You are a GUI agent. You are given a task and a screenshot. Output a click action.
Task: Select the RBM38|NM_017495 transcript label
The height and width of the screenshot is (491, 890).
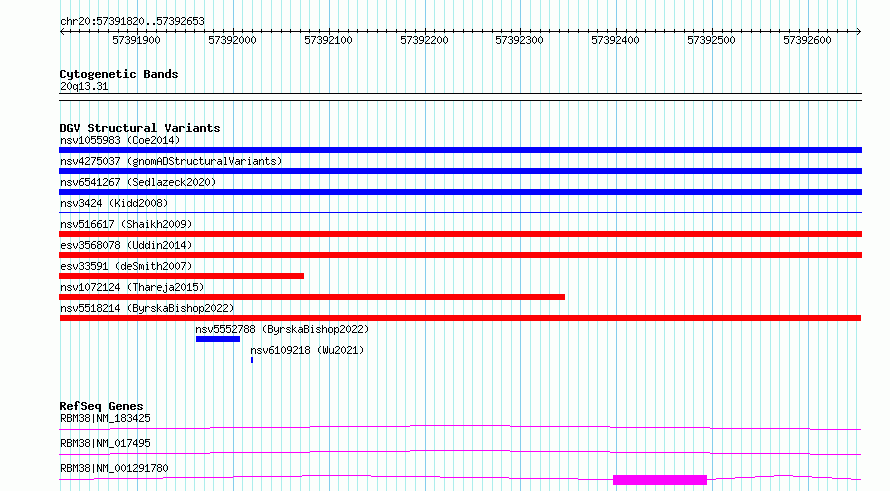click(x=105, y=443)
